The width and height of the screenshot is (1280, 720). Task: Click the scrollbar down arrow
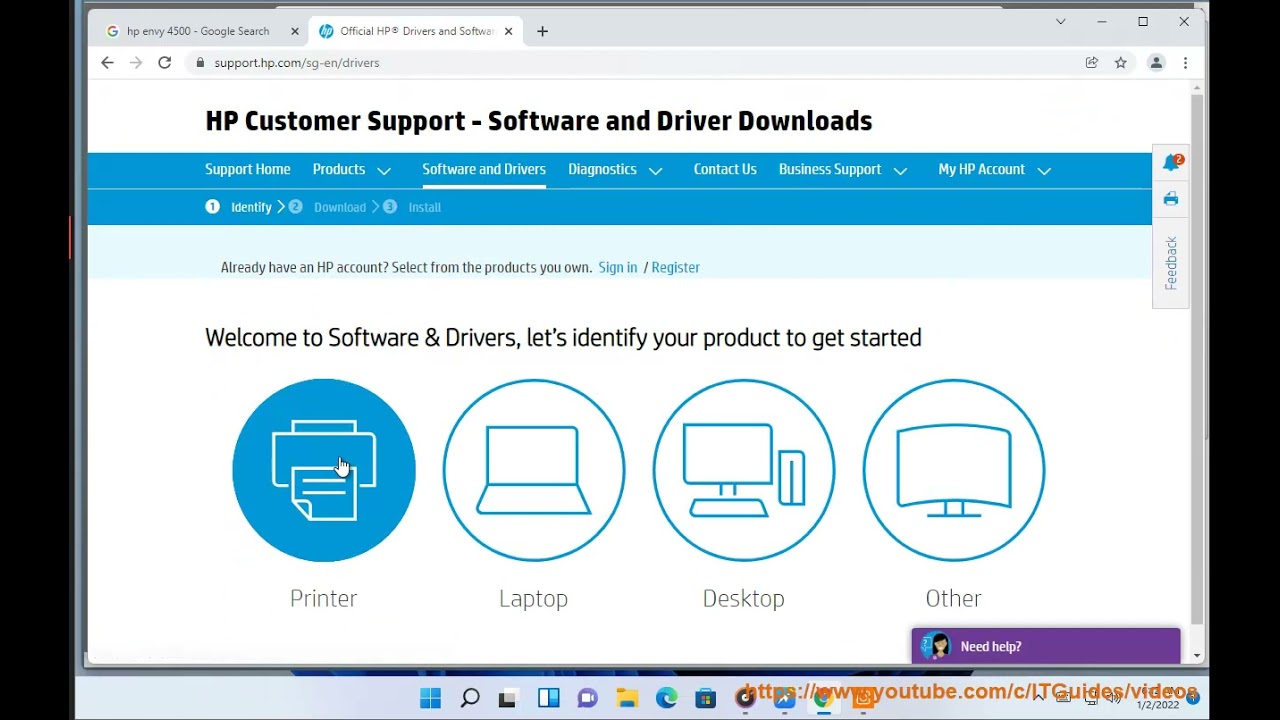[x=1197, y=656]
